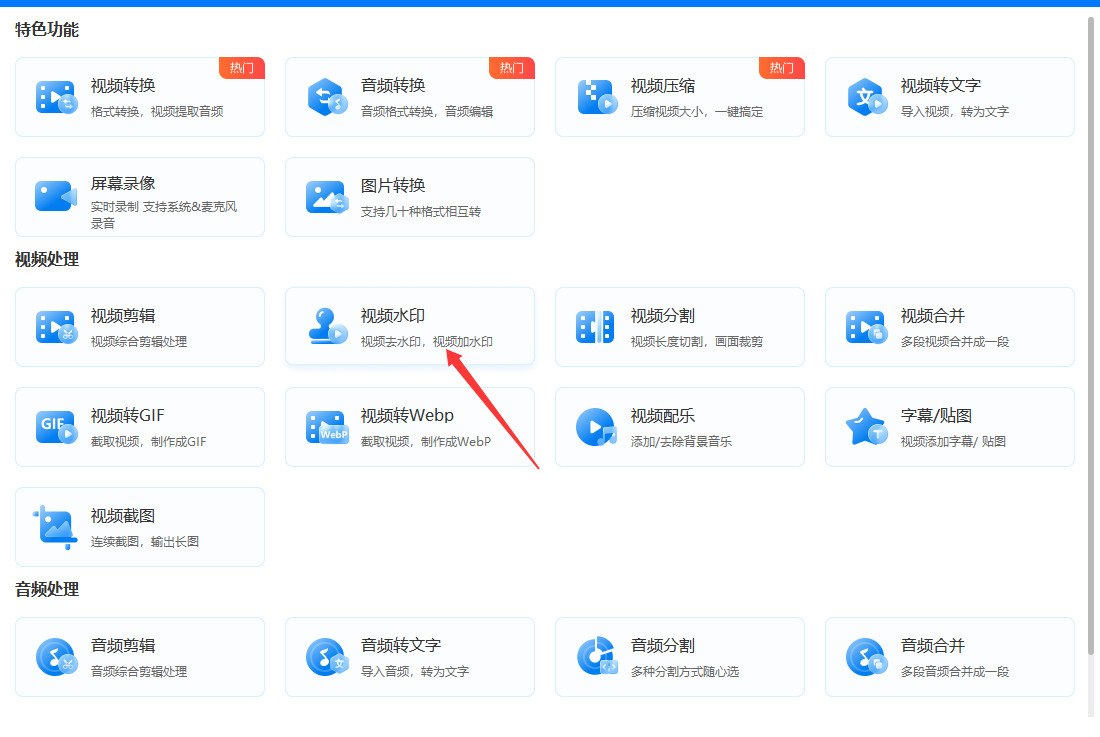Click the text '导入音频，转为文字'
1100x737 pixels.
point(415,672)
